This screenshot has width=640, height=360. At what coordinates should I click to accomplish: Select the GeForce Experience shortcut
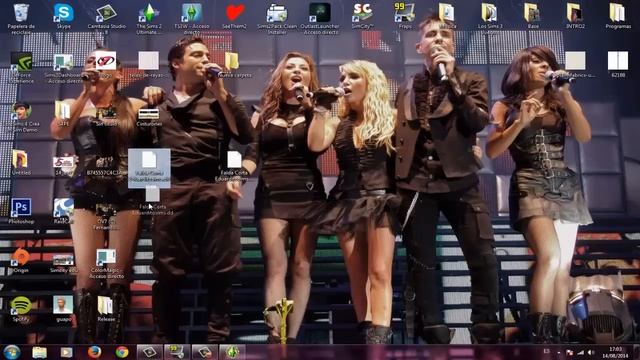[21, 68]
